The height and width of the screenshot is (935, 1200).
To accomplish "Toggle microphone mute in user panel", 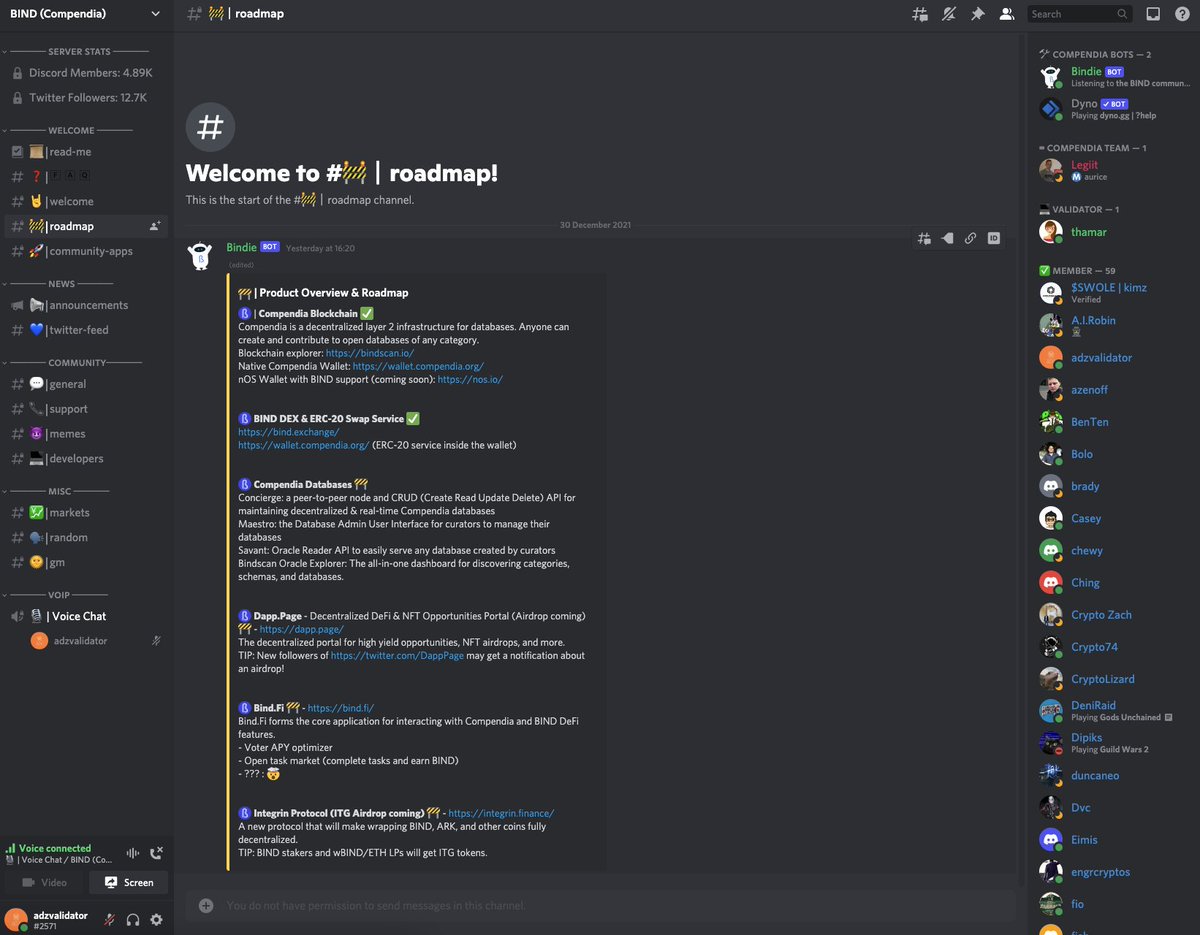I will 108,919.
